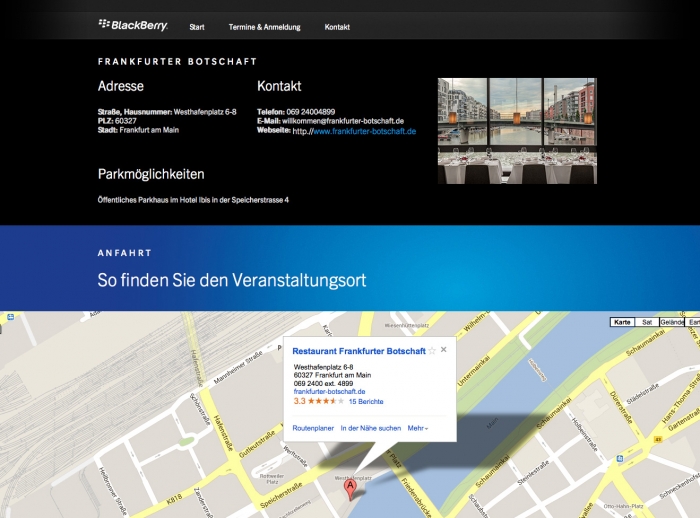Click the Gutleutstraße label on the map
This screenshot has height=518, width=700.
(x=257, y=445)
